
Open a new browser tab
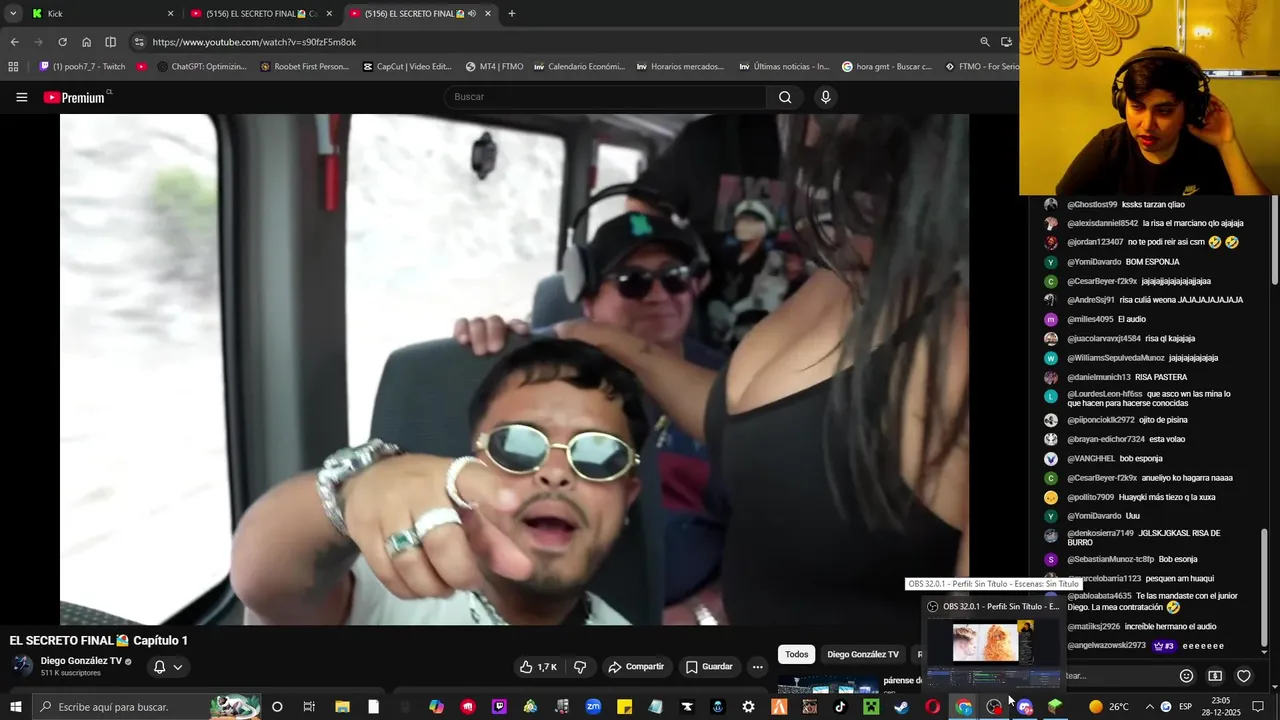pyautogui.click(x=512, y=14)
